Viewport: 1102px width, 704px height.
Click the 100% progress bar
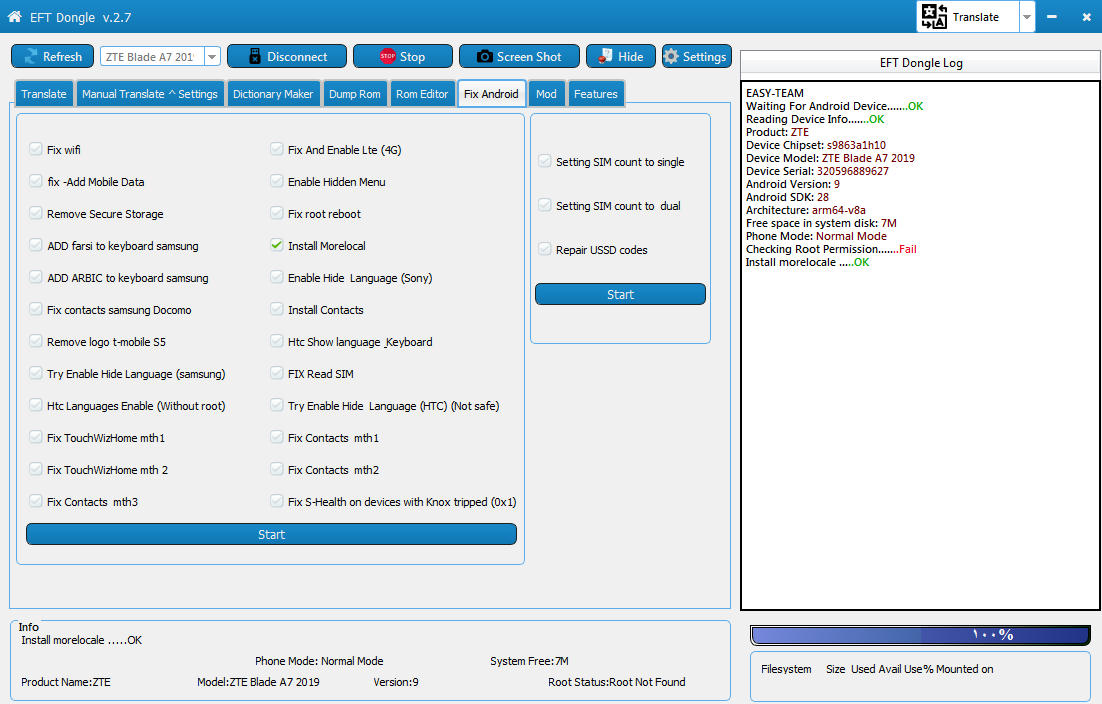pos(920,634)
